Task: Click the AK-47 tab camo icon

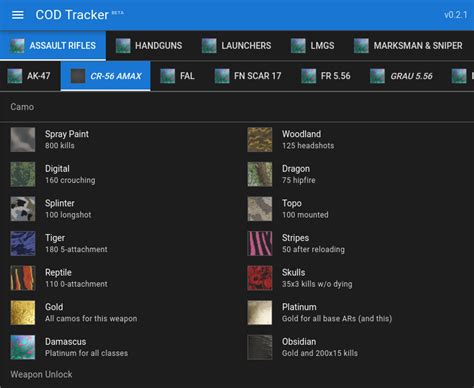Action: 15,76
